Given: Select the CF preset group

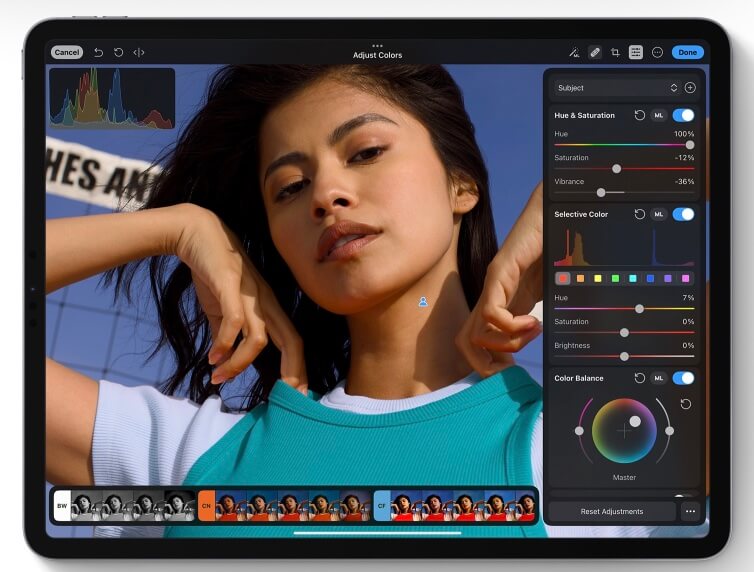Looking at the screenshot, I should click(382, 506).
